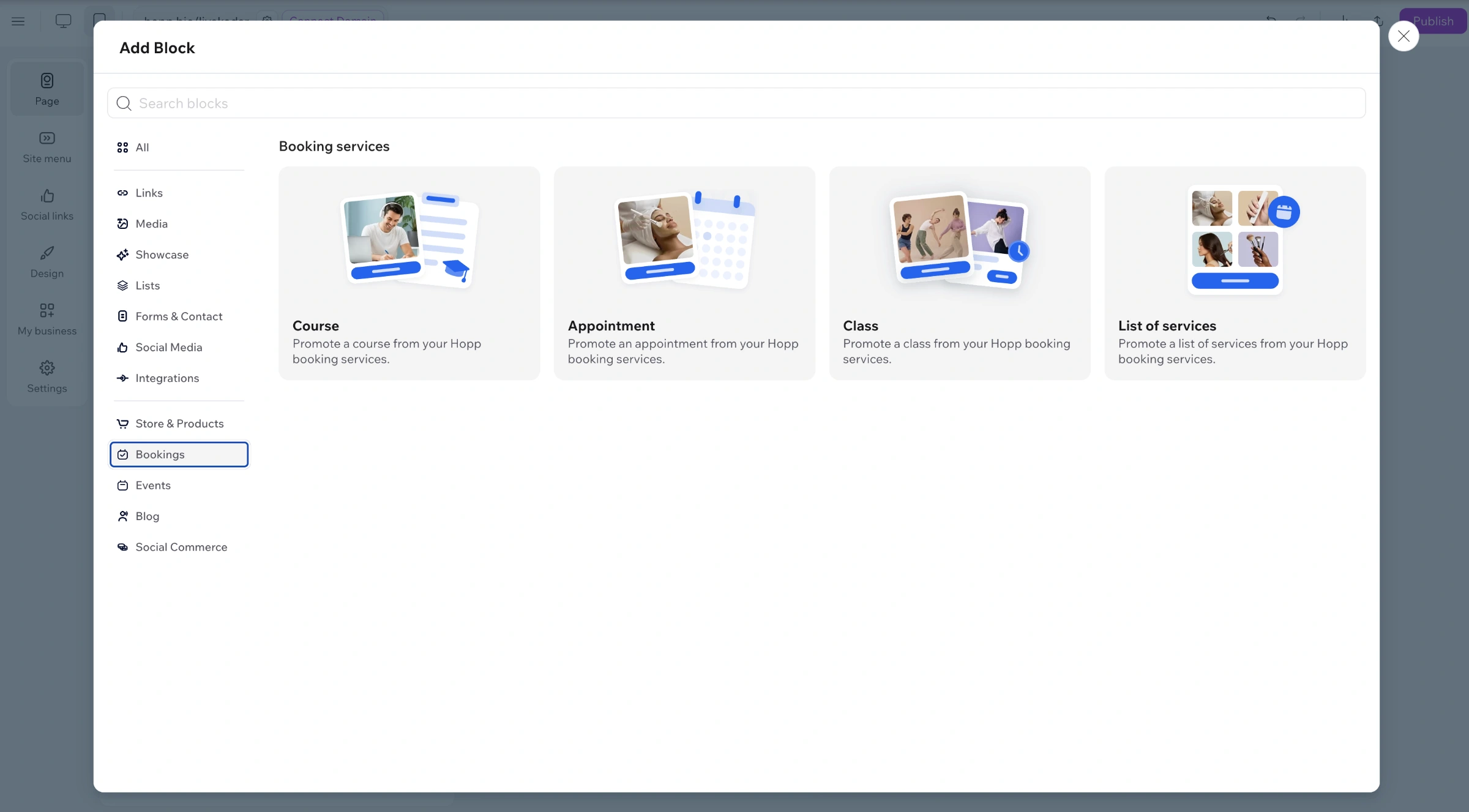Open the Blog category
The height and width of the screenshot is (812, 1469).
(179, 516)
